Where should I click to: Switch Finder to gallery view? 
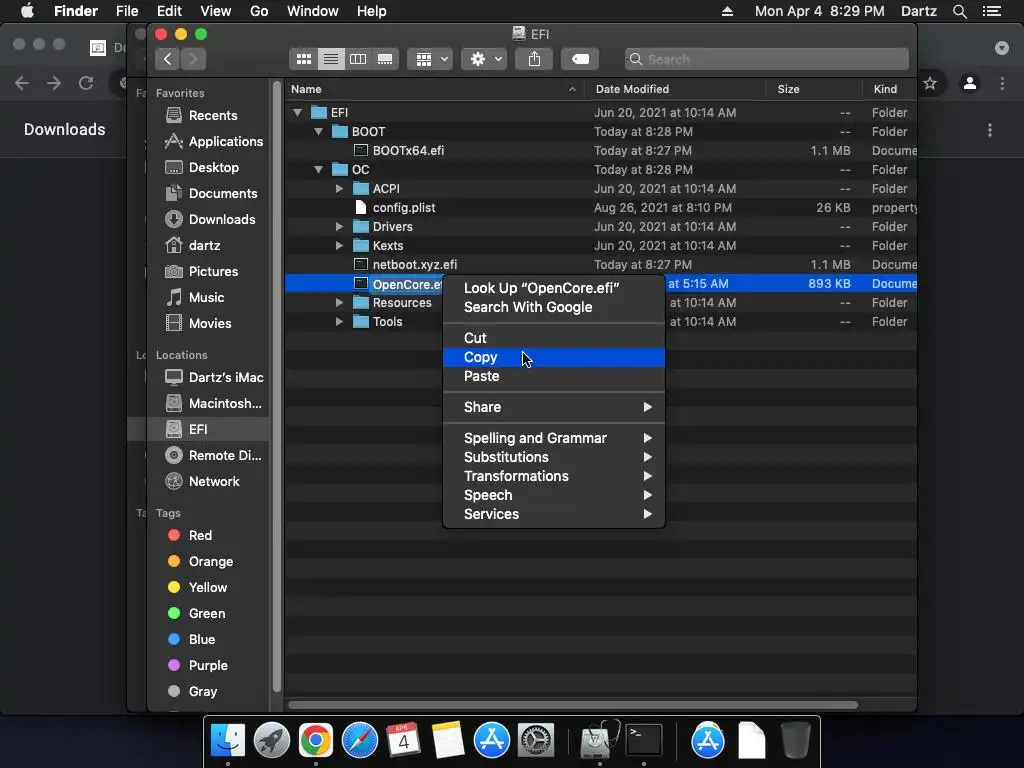tap(385, 59)
